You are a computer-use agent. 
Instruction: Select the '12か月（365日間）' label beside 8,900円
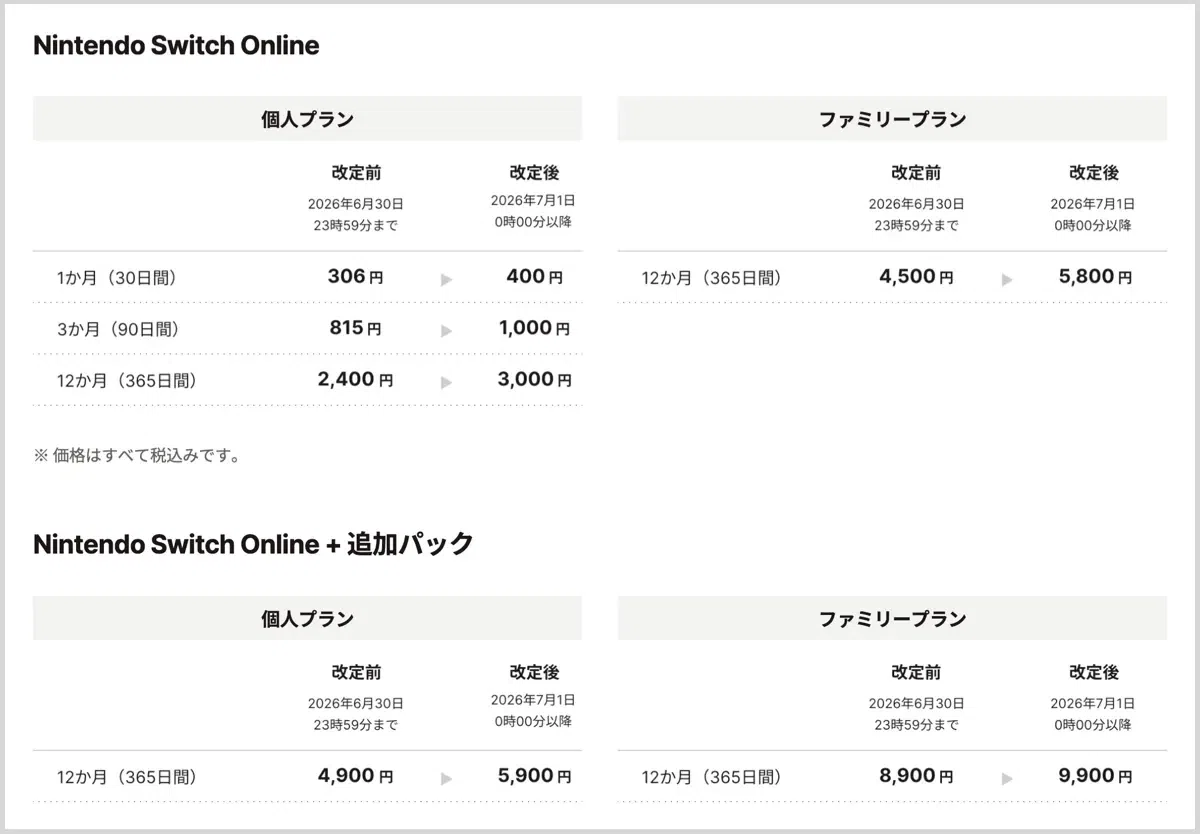711,777
